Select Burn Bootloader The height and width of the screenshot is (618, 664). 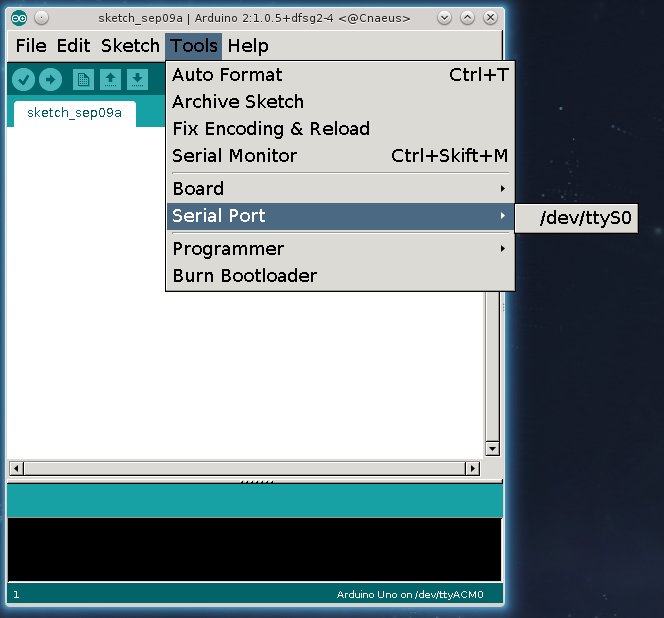coord(340,276)
